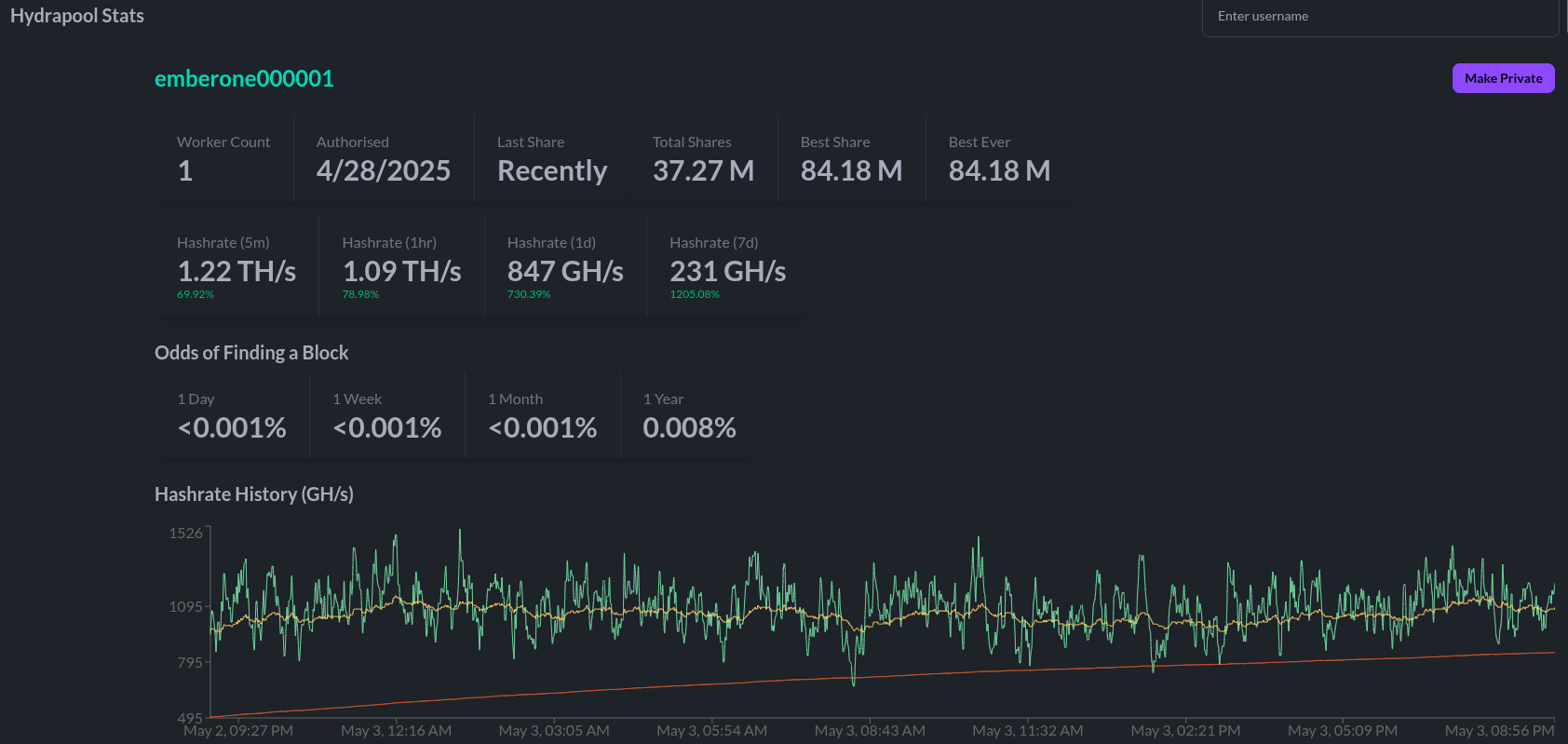Select the May 3, 05:09 PM axis label

click(x=1343, y=731)
